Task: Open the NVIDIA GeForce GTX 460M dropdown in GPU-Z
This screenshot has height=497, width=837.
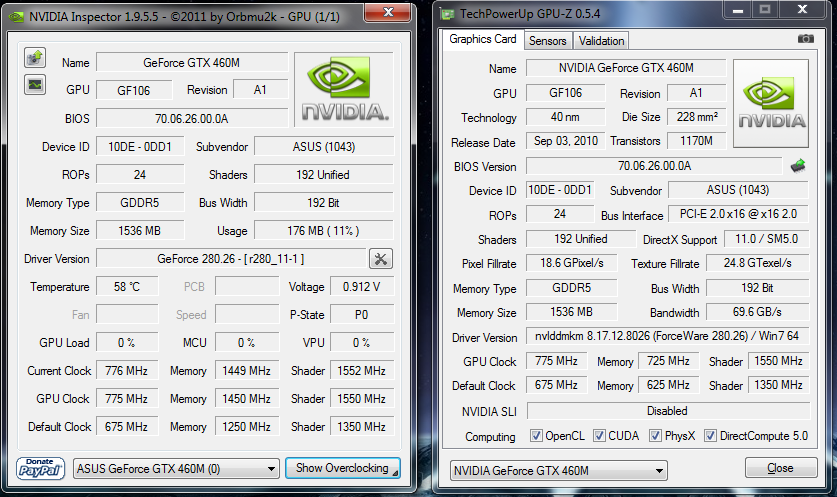Action: coord(558,470)
